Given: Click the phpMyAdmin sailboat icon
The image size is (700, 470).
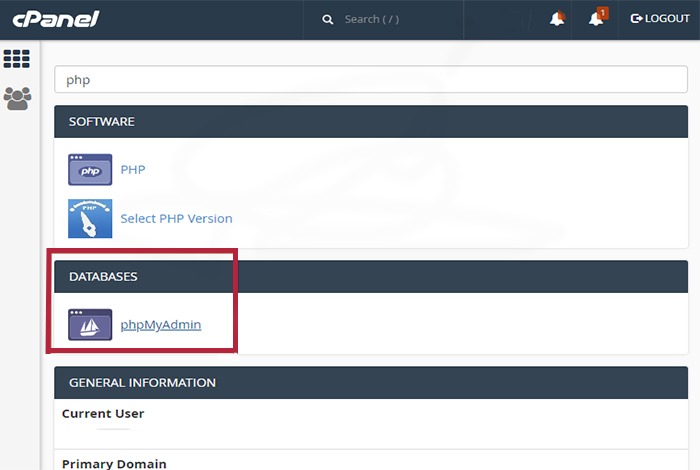Looking at the screenshot, I should [90, 324].
